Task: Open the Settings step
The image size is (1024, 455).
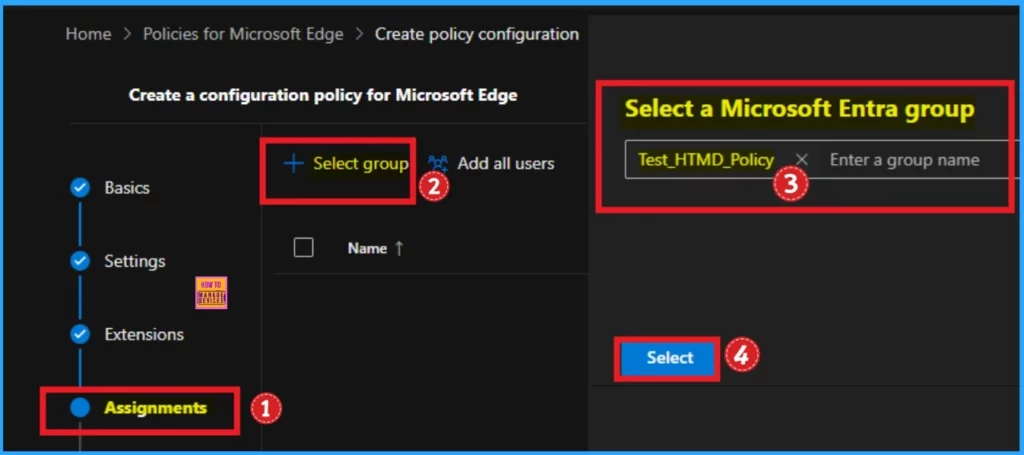Action: click(x=135, y=261)
